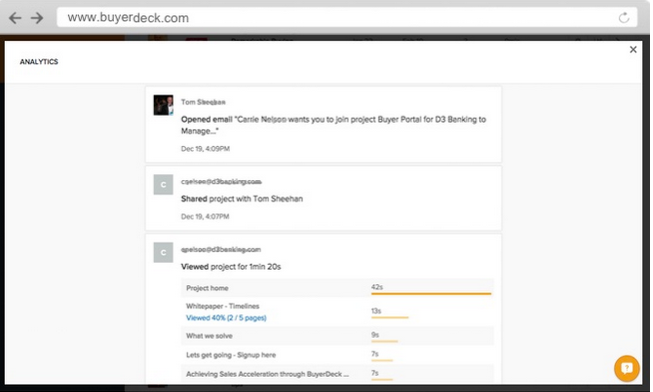Click the 13s duration bar for Whitepaper

[x=390, y=317]
